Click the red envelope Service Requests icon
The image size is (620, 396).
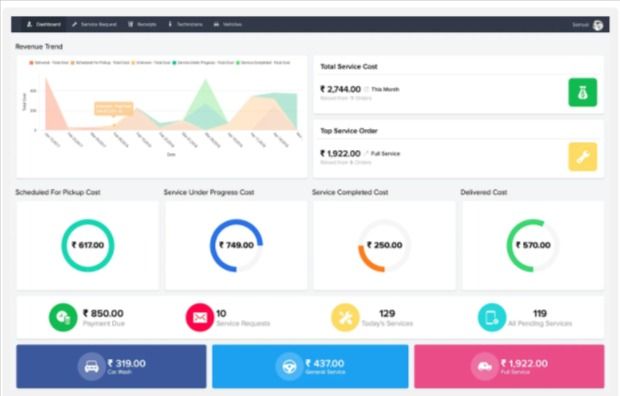coord(200,317)
